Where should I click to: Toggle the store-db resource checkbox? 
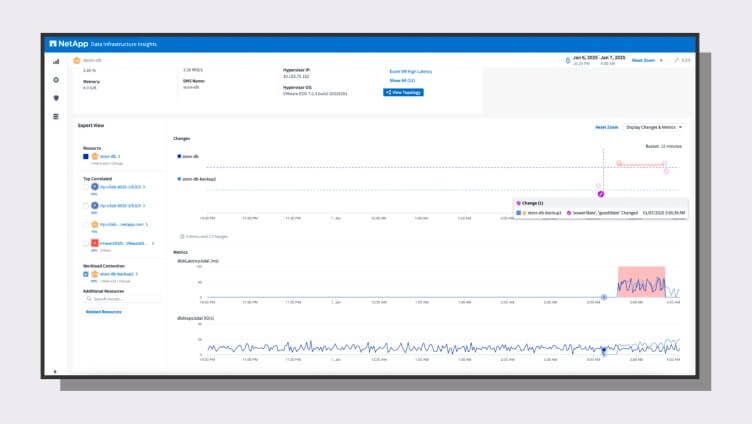pos(86,157)
